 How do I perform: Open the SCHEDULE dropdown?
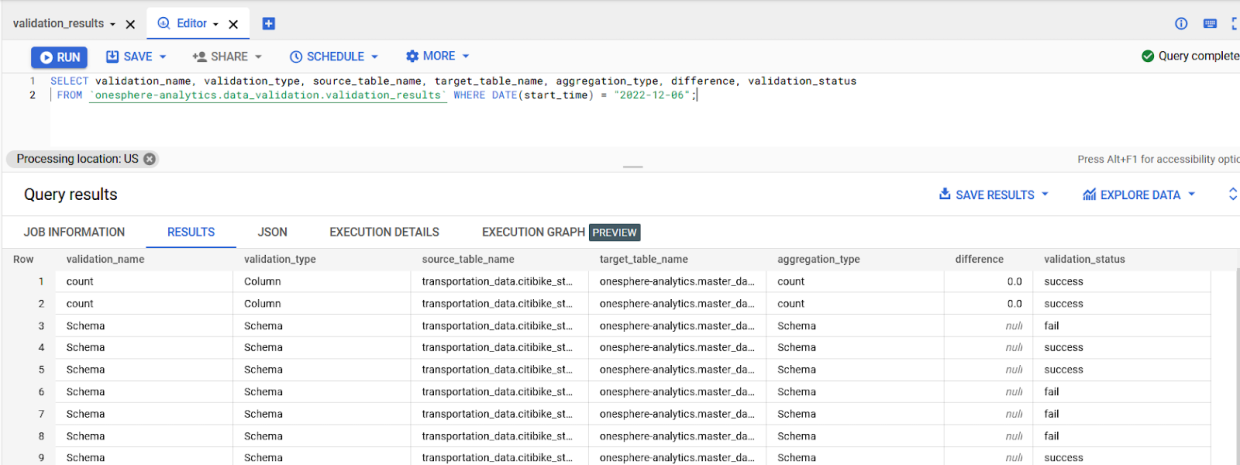334,57
